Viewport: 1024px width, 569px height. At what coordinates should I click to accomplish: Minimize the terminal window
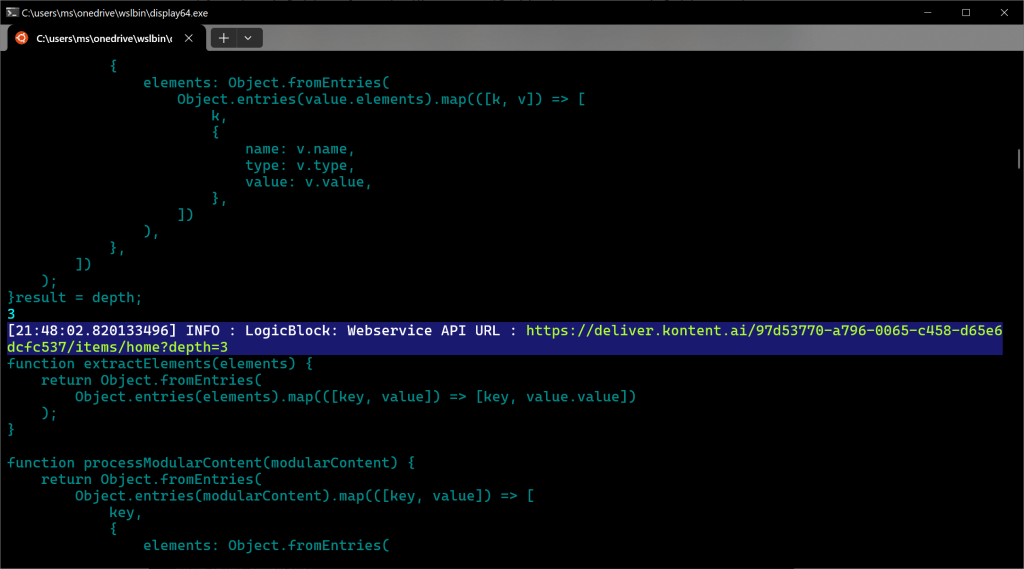[x=920, y=12]
